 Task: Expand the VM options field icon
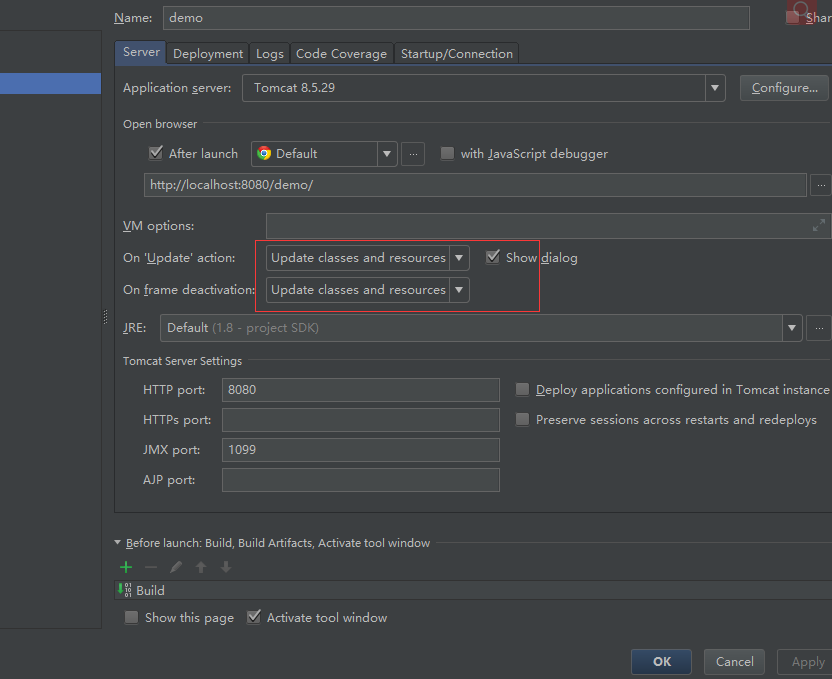[x=819, y=225]
